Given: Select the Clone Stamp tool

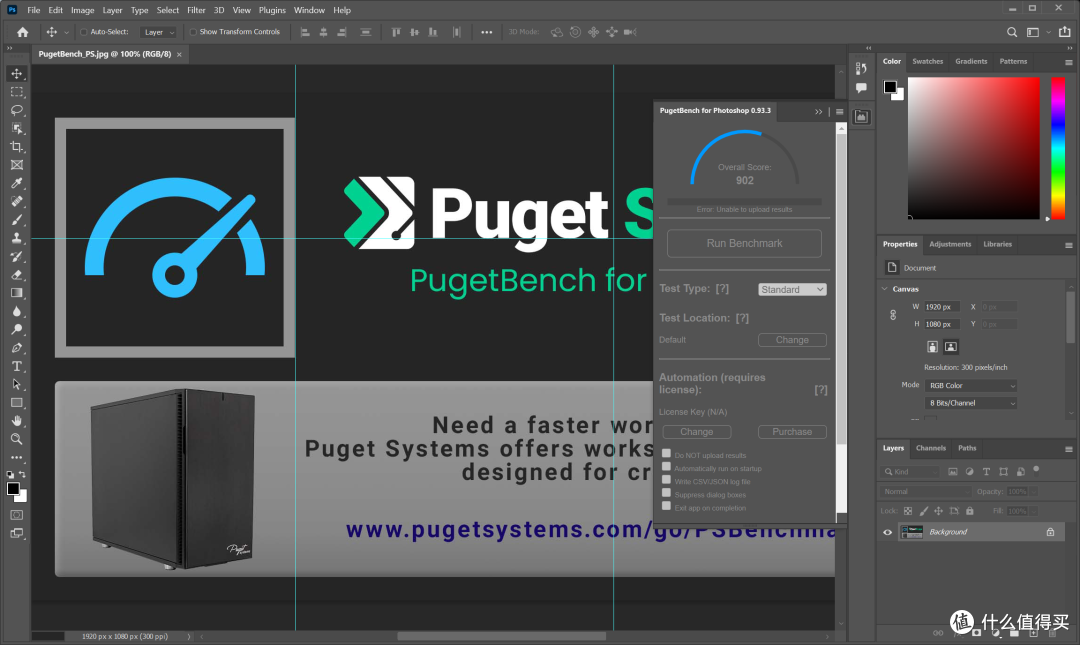Looking at the screenshot, I should 17,238.
